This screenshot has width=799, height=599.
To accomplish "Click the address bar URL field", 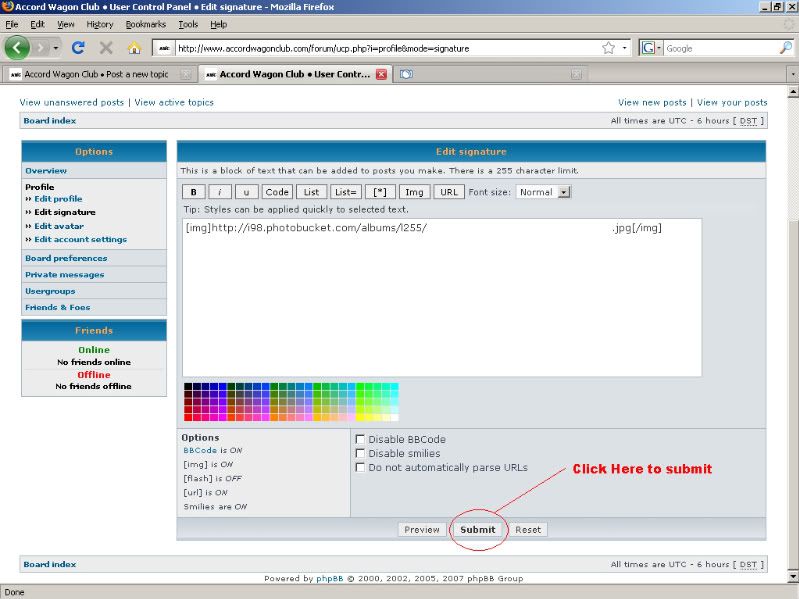I will [x=387, y=48].
